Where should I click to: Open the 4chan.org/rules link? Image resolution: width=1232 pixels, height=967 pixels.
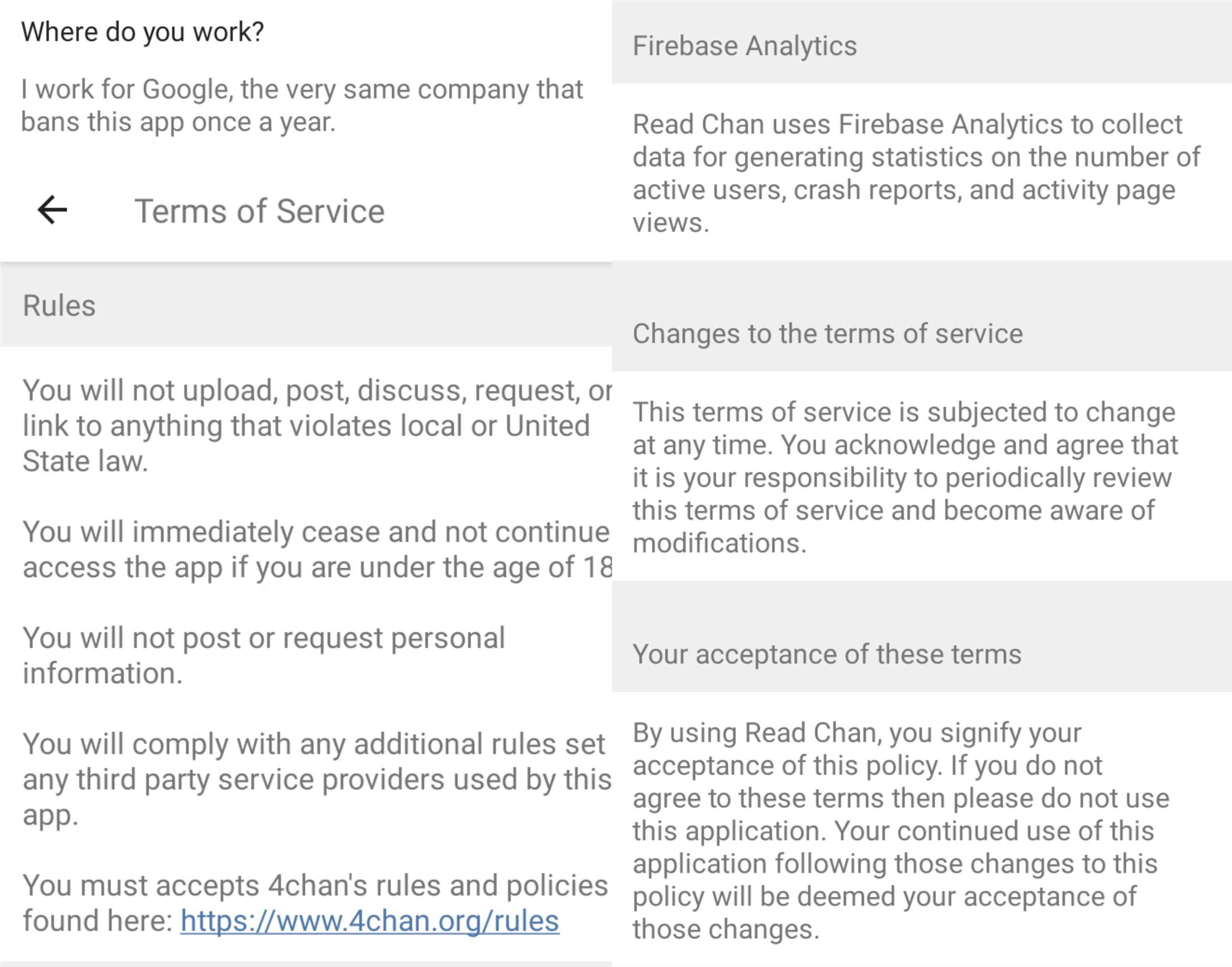coord(370,921)
